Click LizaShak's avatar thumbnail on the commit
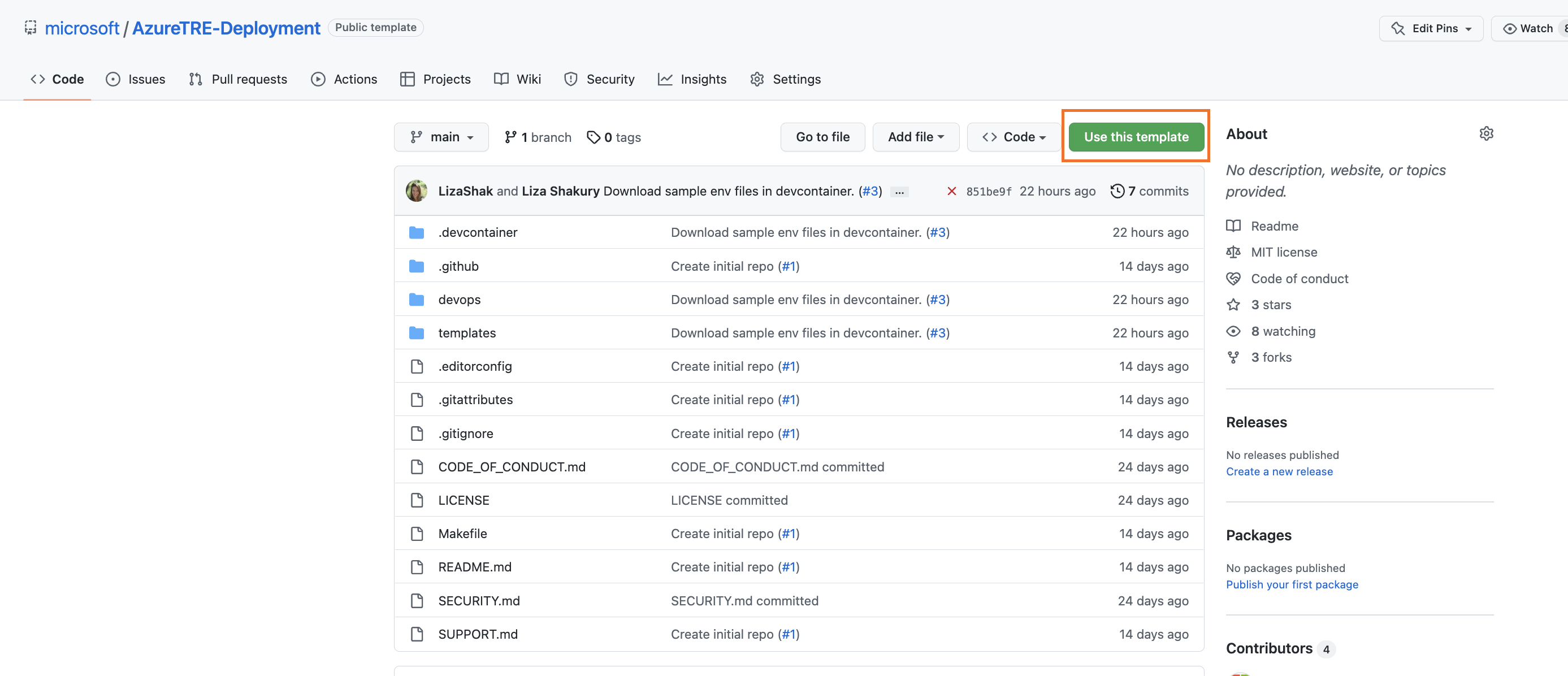The height and width of the screenshot is (676, 1568). (x=417, y=190)
